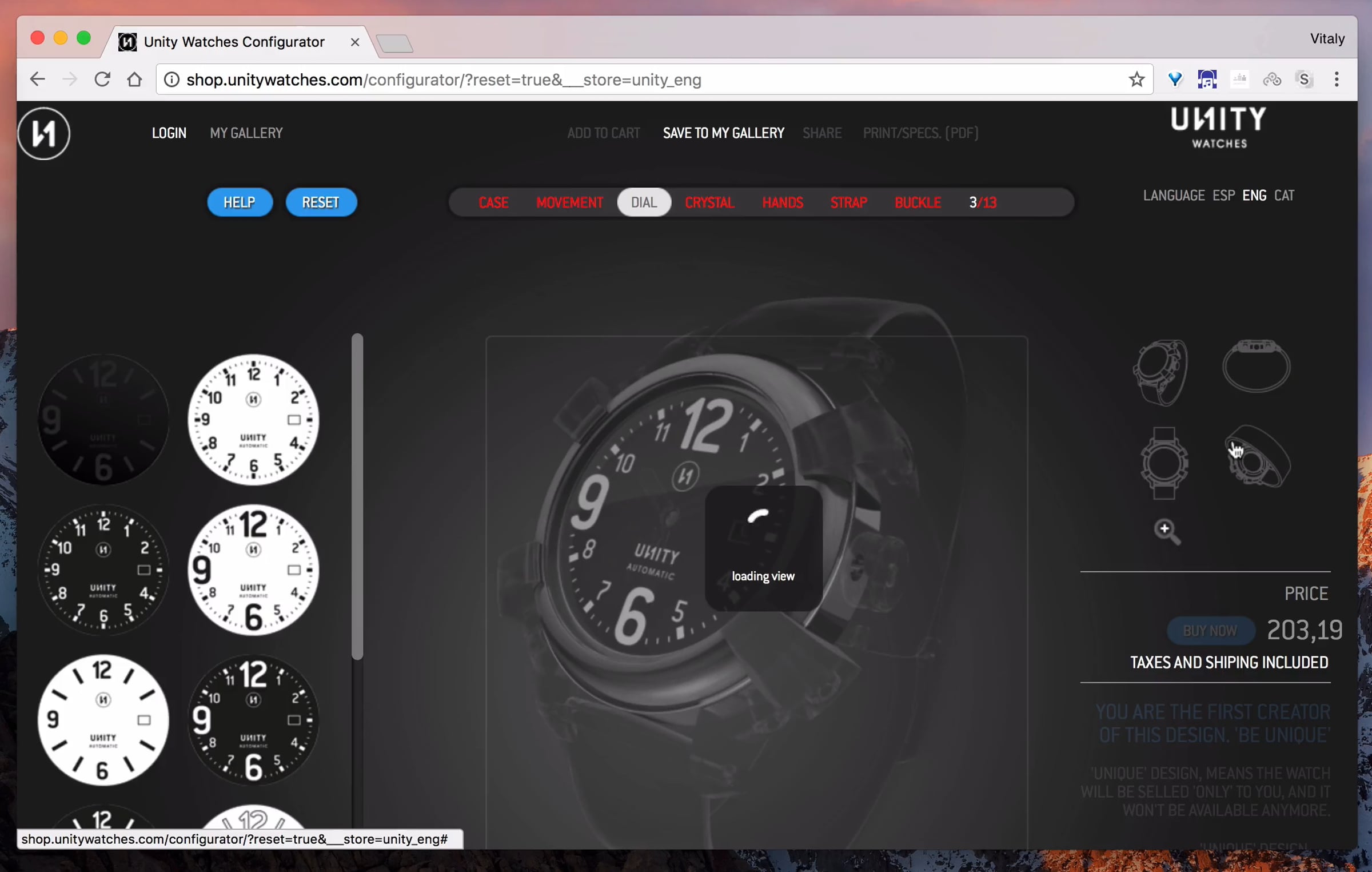Click the browser forward arrow
This screenshot has width=1372, height=872.
click(70, 79)
